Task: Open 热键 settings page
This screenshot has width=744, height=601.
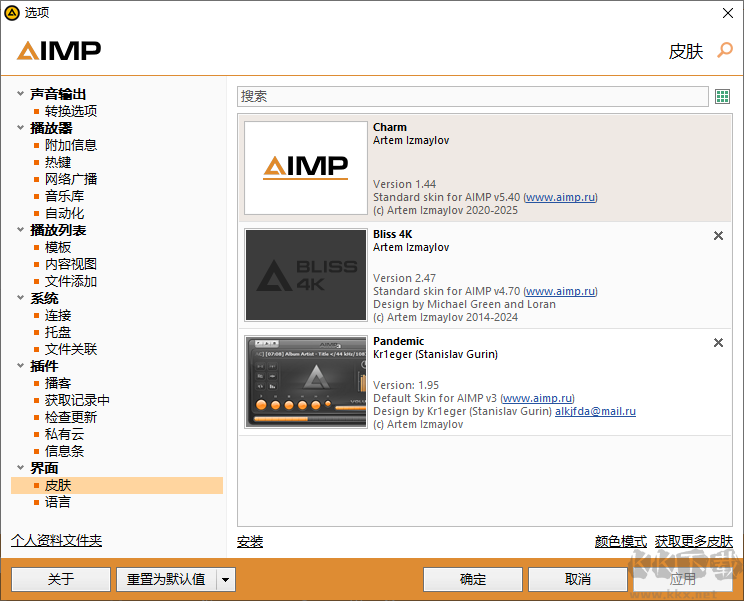Action: tap(58, 162)
